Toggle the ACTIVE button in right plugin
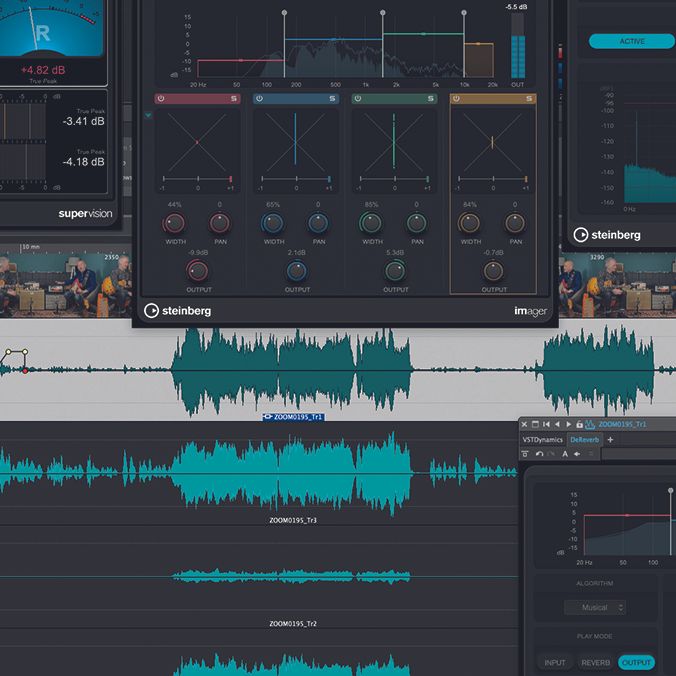Viewport: 676px width, 676px height. 632,41
